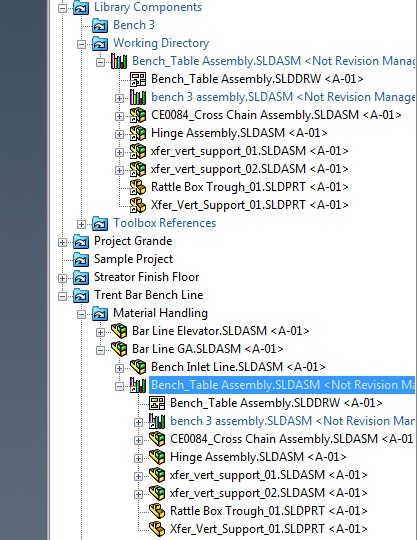This screenshot has width=417, height=540.
Task: Click the Bench_Table Assembly.SLDDRW drawing icon under Working Directory
Action: tap(138, 80)
